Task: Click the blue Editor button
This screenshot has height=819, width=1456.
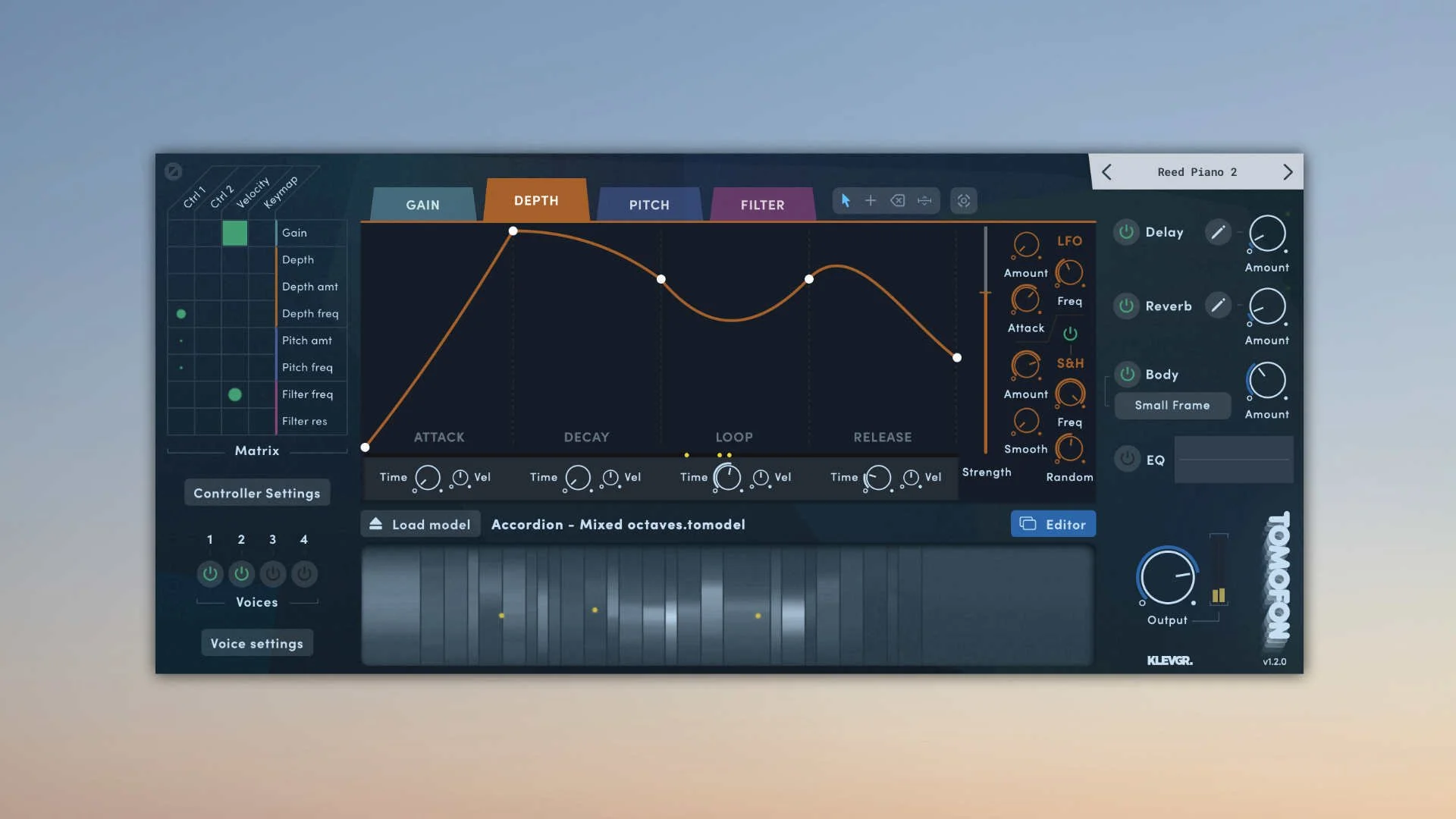Action: [x=1053, y=524]
